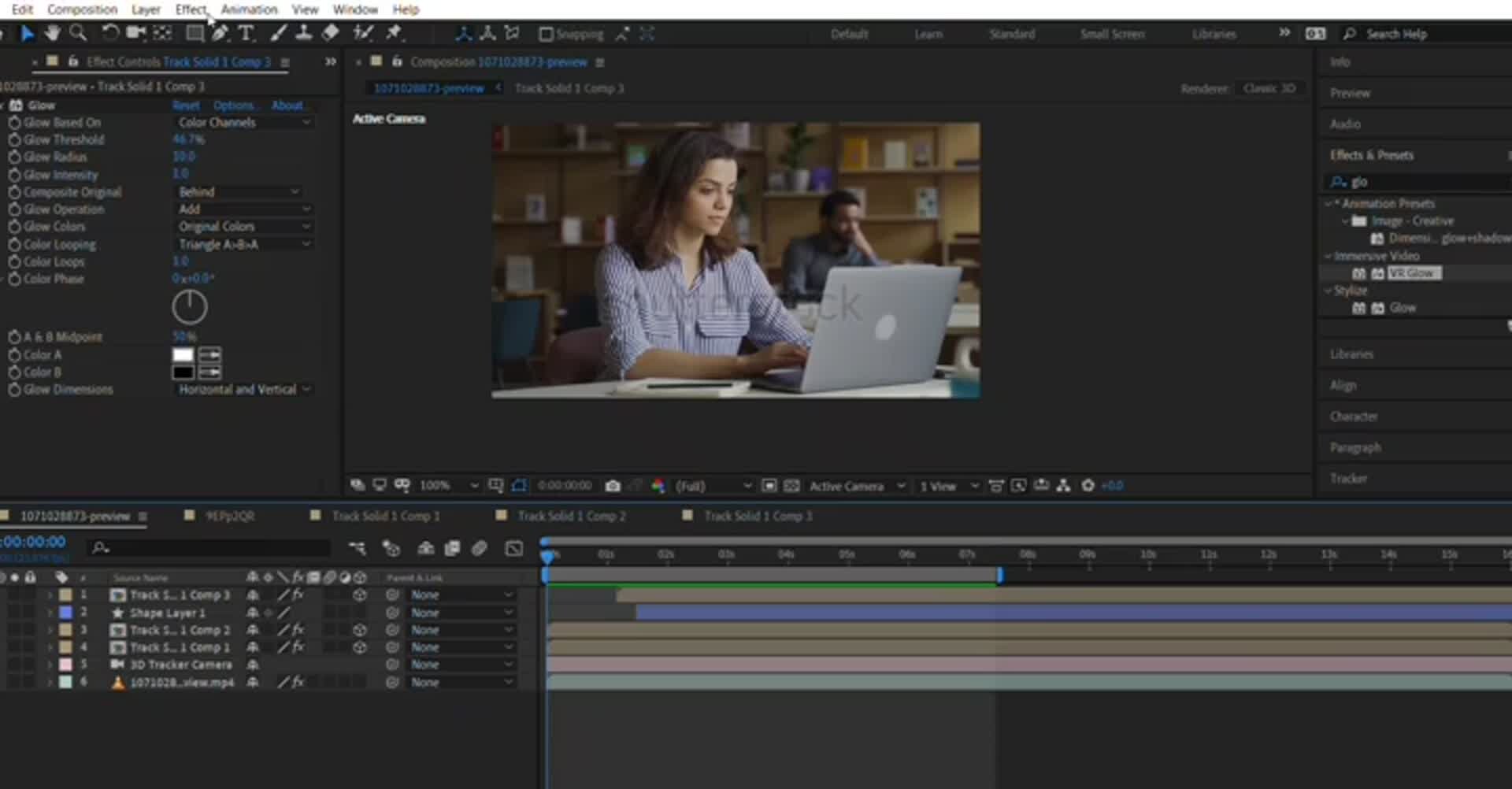
Task: Open the Effect menu
Action: pos(191,9)
